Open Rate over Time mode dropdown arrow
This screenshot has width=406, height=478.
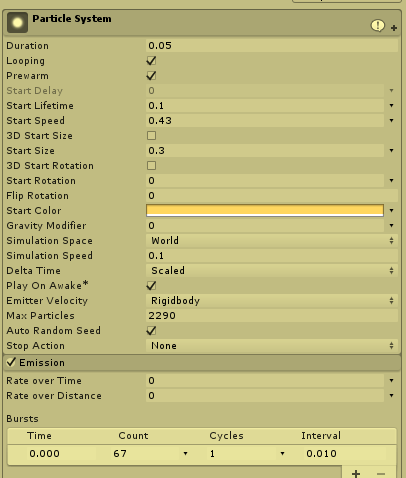[392, 381]
